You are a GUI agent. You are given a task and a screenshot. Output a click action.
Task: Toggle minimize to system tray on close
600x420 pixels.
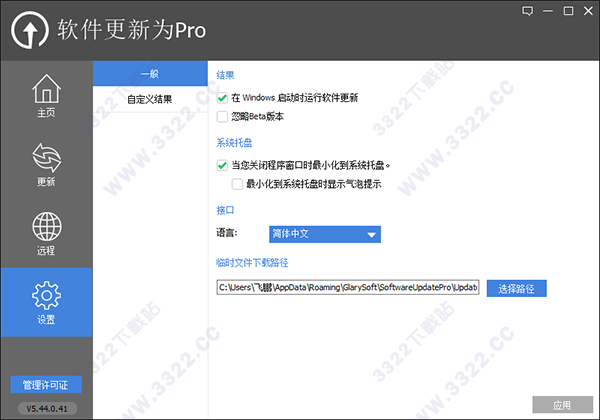(x=222, y=166)
